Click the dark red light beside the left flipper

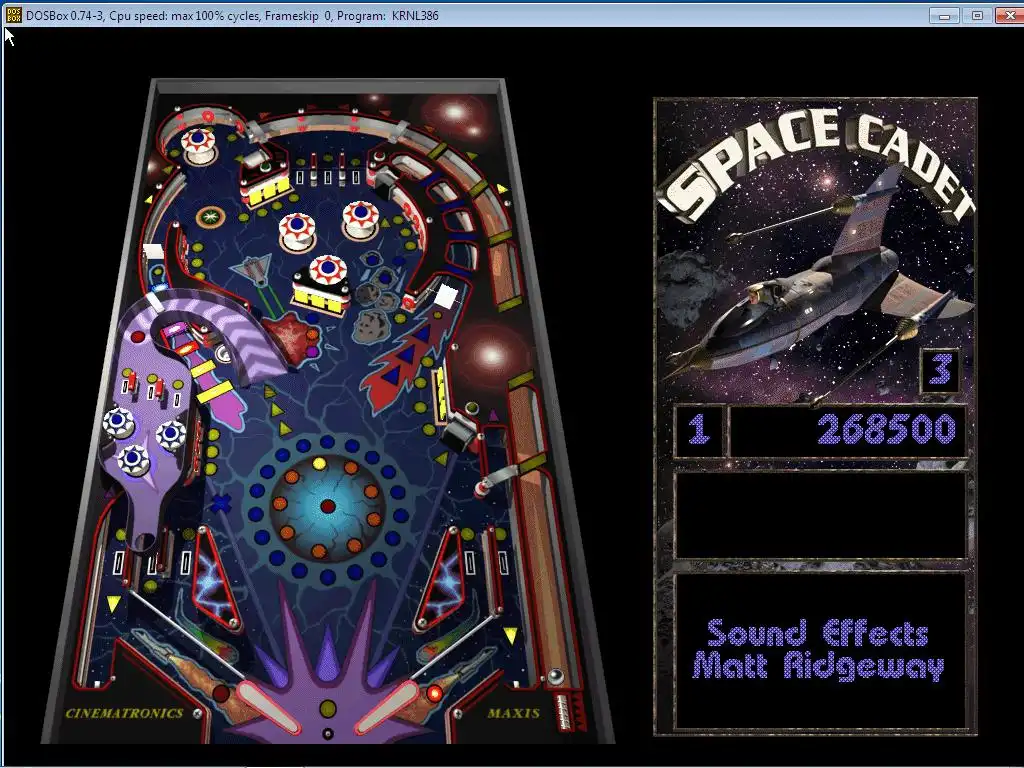pos(221,693)
